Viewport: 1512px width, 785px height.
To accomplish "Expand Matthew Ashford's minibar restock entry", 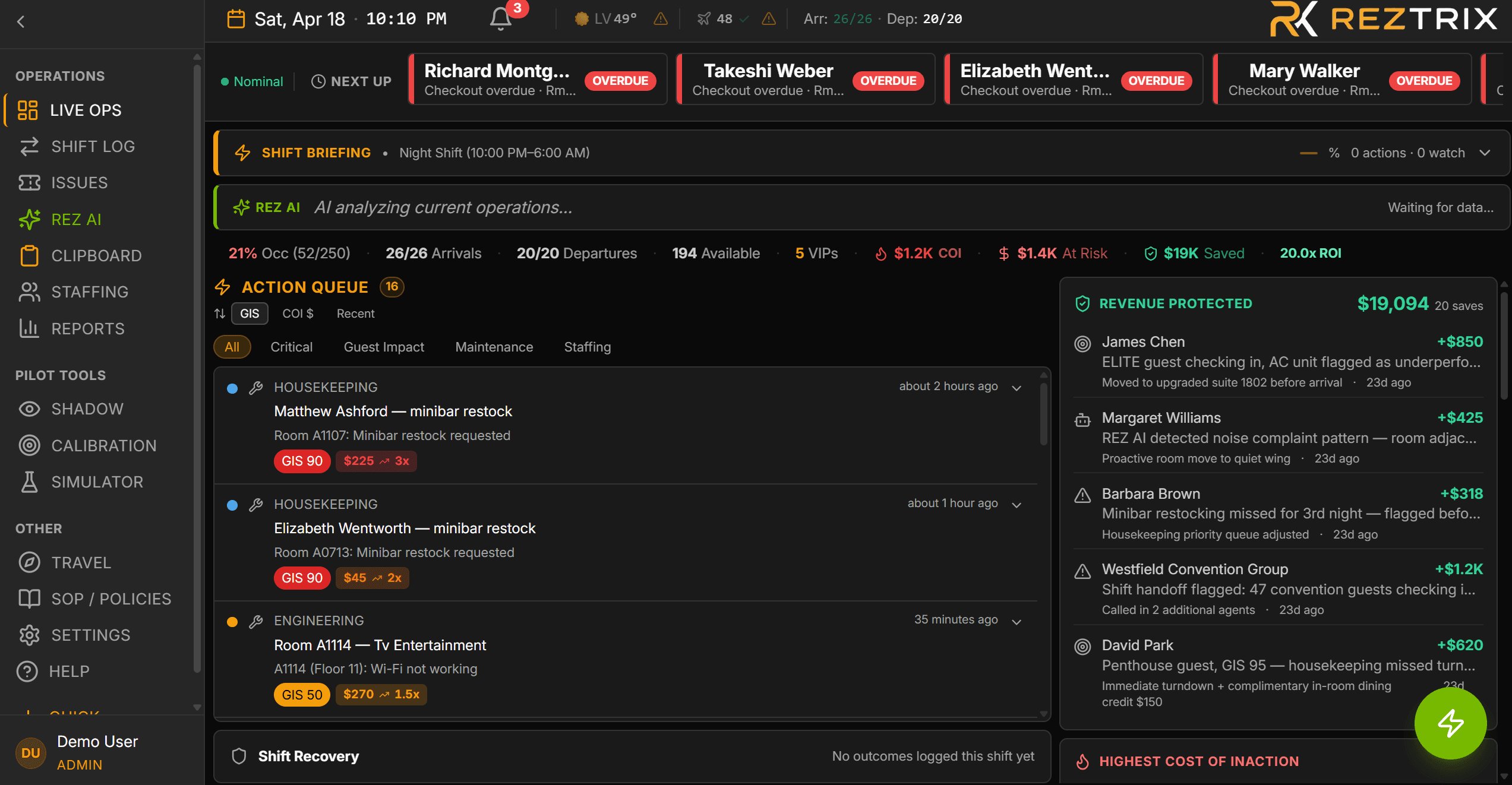I will 1016,387.
